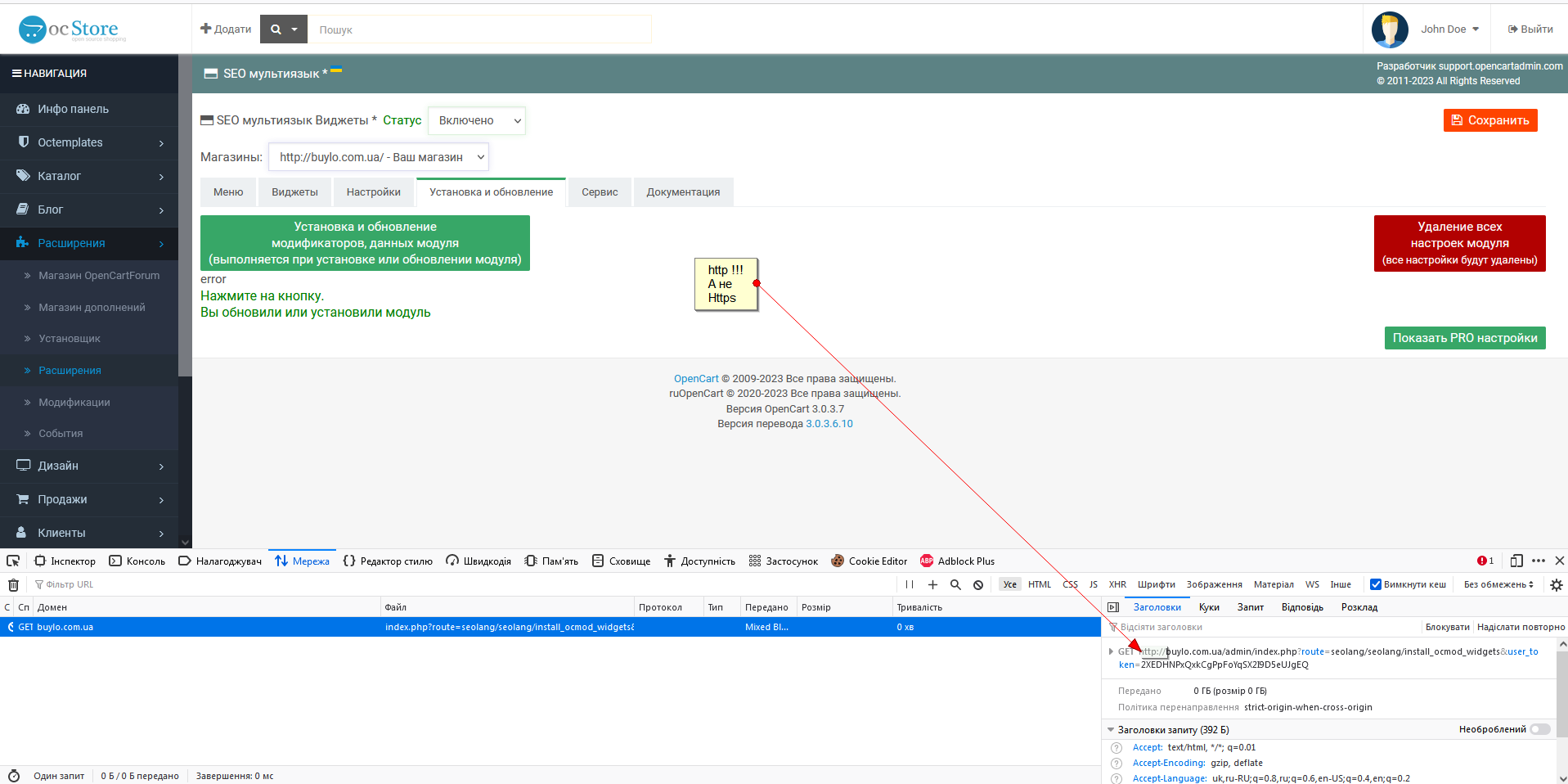Open network search magnifier in devtools
The image size is (1568, 784).
pos(955,584)
